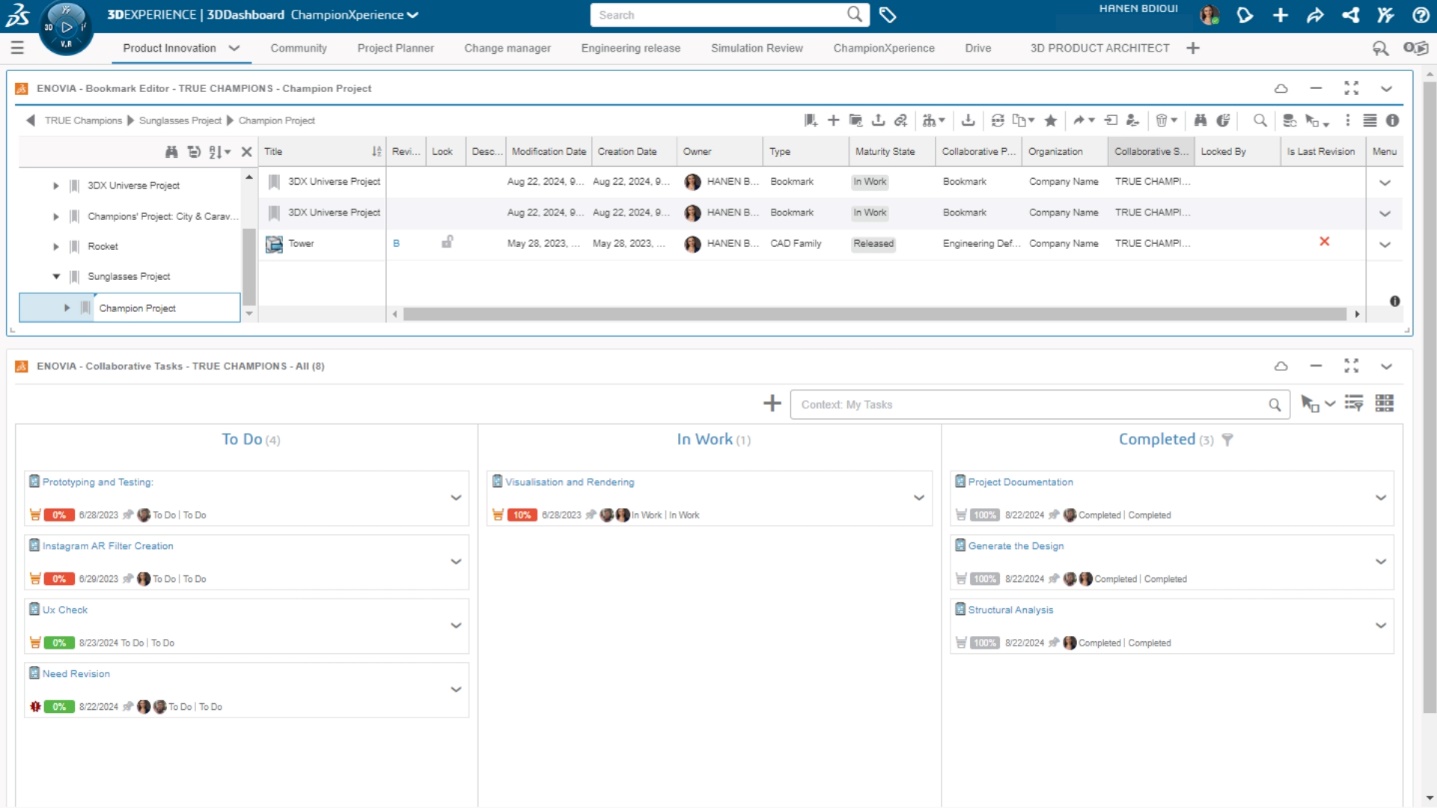The height and width of the screenshot is (808, 1437).
Task: Click revision B link in Tower row
Action: click(396, 244)
